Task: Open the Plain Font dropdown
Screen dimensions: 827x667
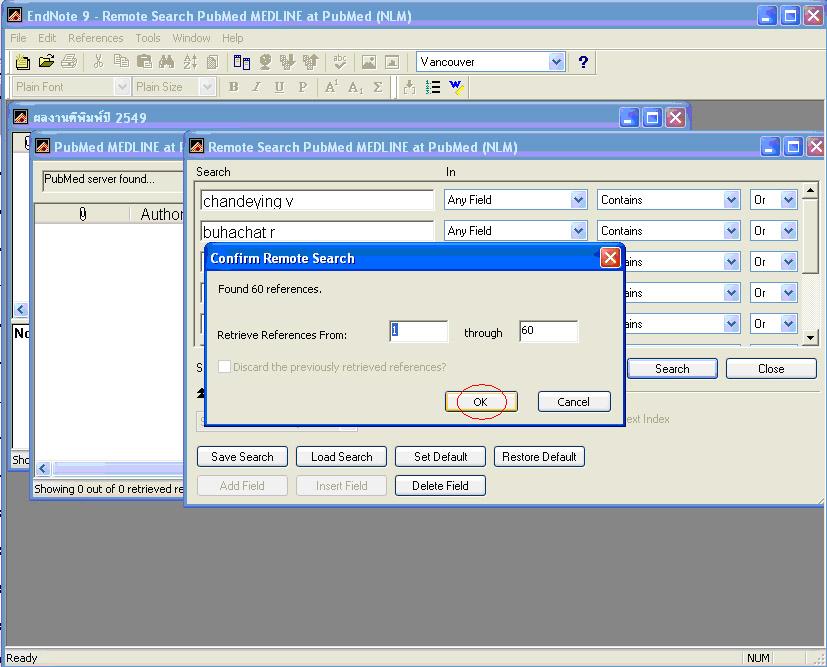Action: coord(122,86)
